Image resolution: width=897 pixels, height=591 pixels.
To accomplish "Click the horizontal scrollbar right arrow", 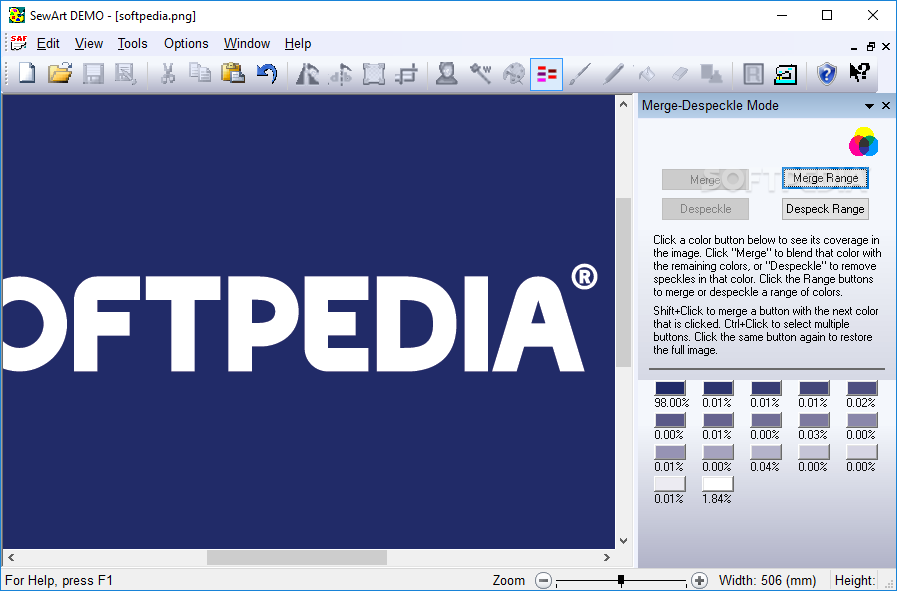I will point(606,557).
